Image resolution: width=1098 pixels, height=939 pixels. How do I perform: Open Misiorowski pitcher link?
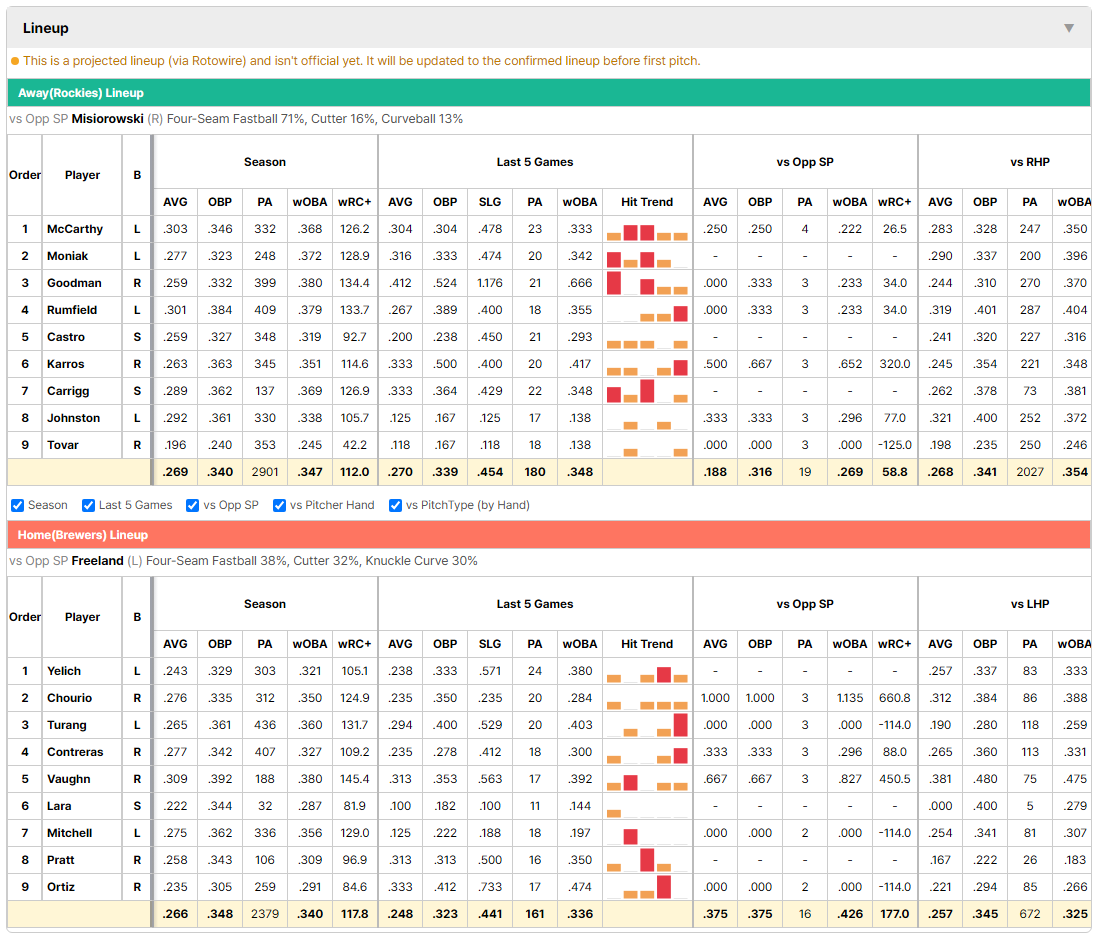tap(107, 119)
